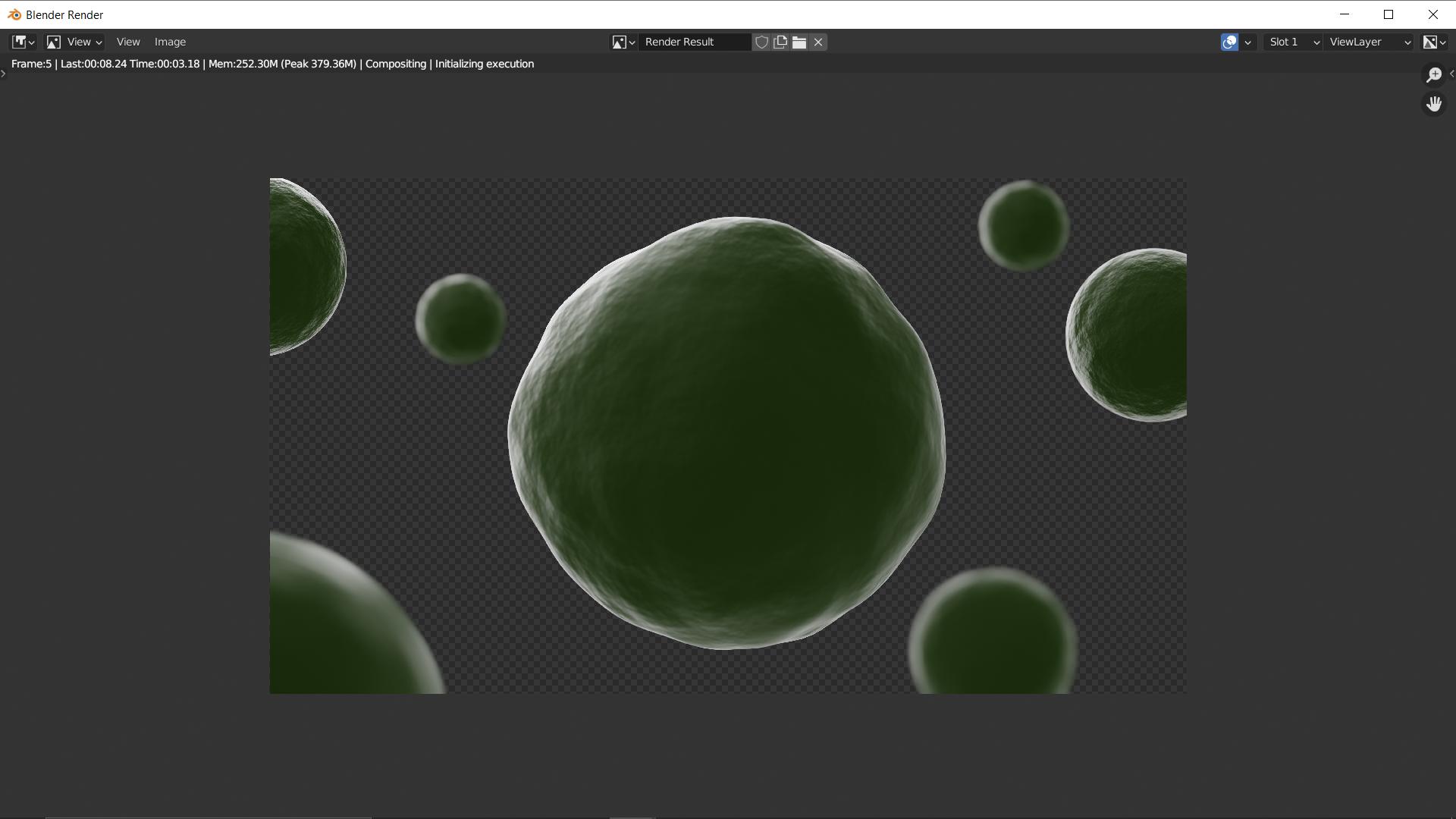Open display channels dropdown
This screenshot has width=1456, height=819.
(1434, 42)
